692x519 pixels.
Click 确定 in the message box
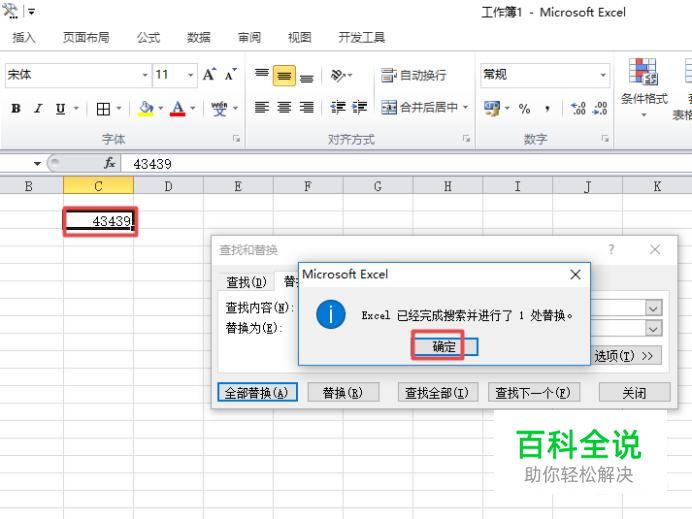444,346
